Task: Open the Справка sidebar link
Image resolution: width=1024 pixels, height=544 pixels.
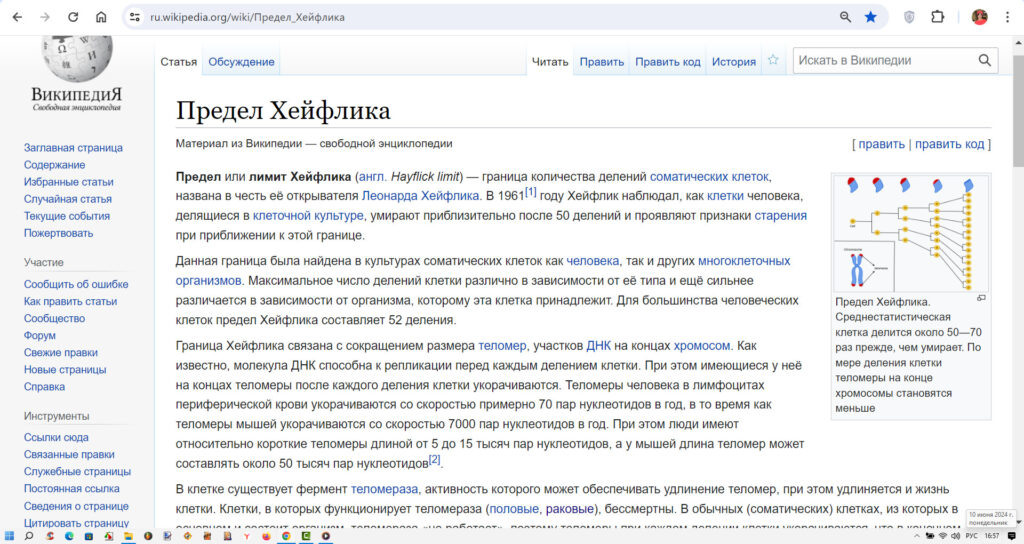Action: coord(44,386)
